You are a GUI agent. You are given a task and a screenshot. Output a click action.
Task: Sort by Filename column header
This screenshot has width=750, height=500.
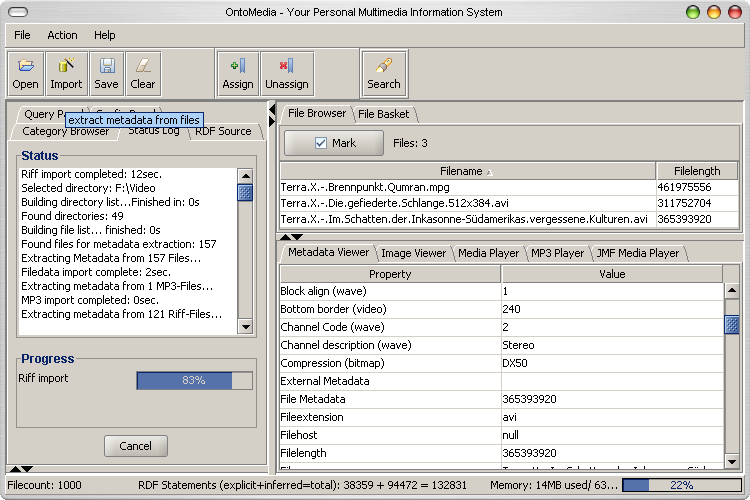click(x=467, y=171)
